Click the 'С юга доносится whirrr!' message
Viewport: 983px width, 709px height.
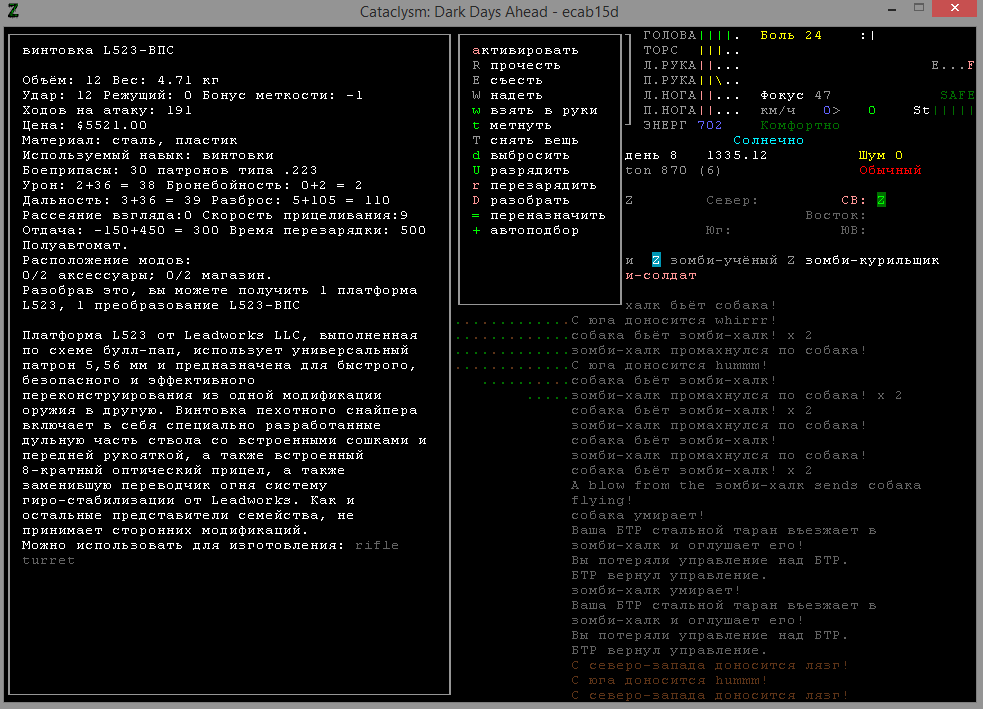pyautogui.click(x=674, y=320)
